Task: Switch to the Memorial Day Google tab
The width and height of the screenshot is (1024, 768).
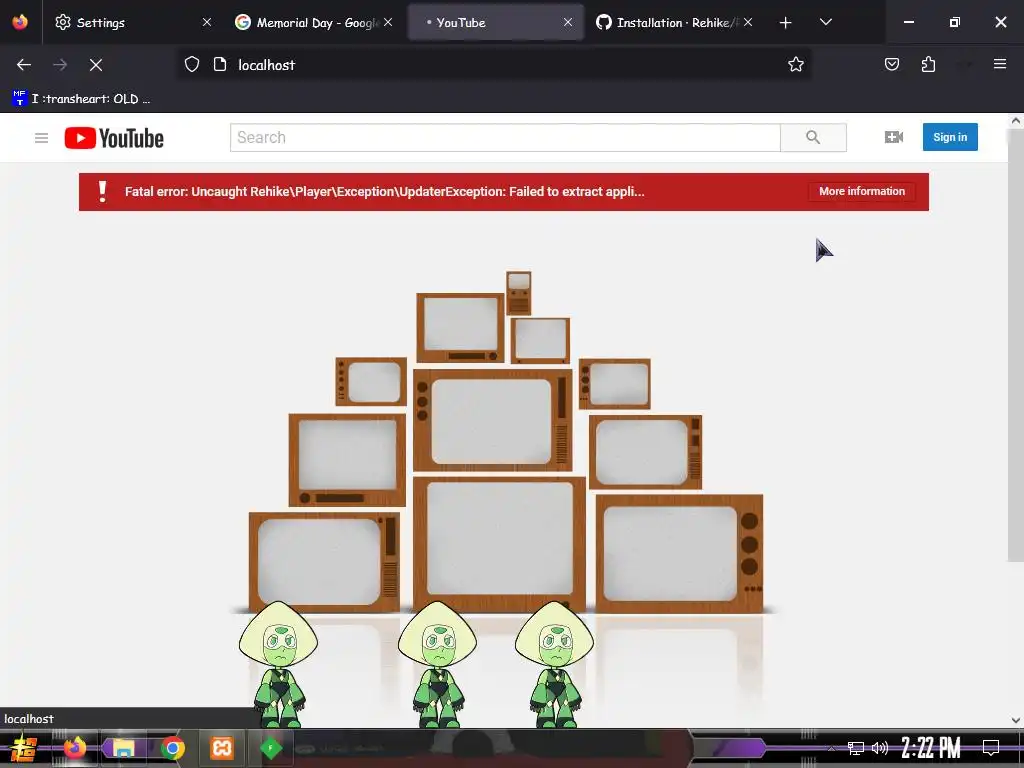Action: [313, 22]
